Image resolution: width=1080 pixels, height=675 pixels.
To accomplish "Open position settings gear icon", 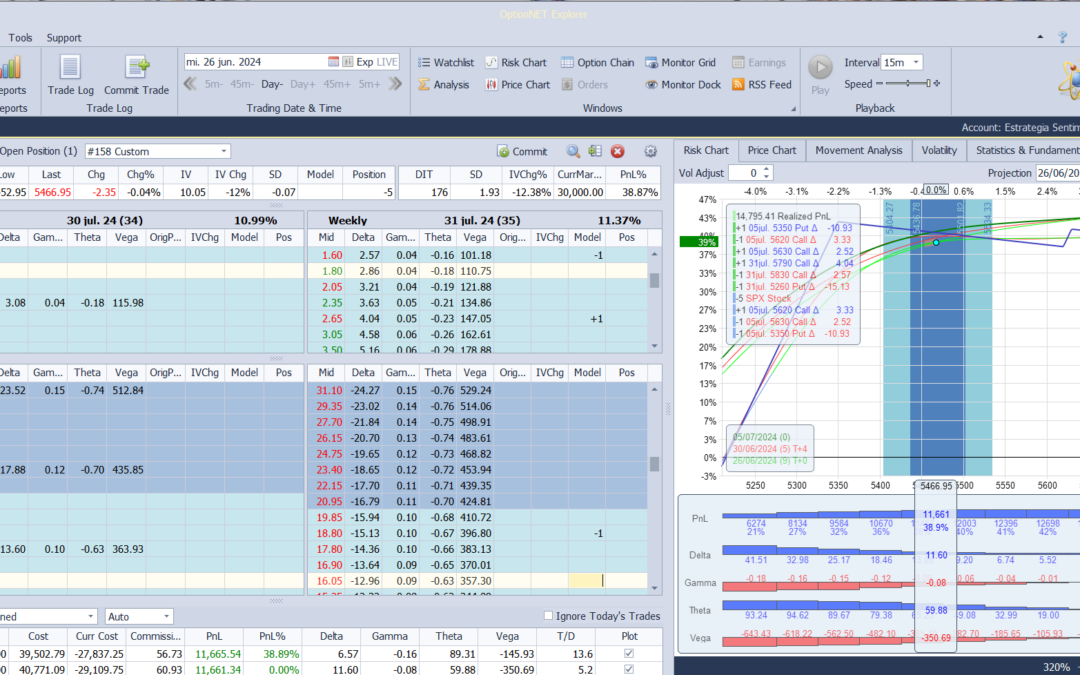I will coord(650,152).
